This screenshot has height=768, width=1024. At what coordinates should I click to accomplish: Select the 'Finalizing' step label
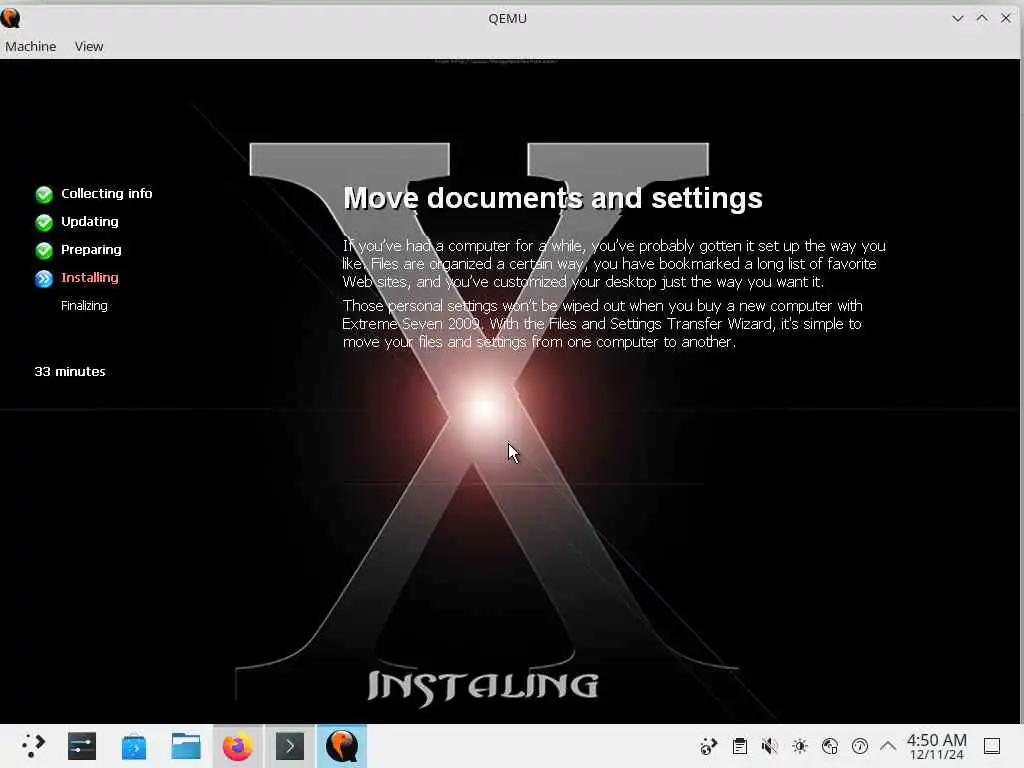pos(84,306)
